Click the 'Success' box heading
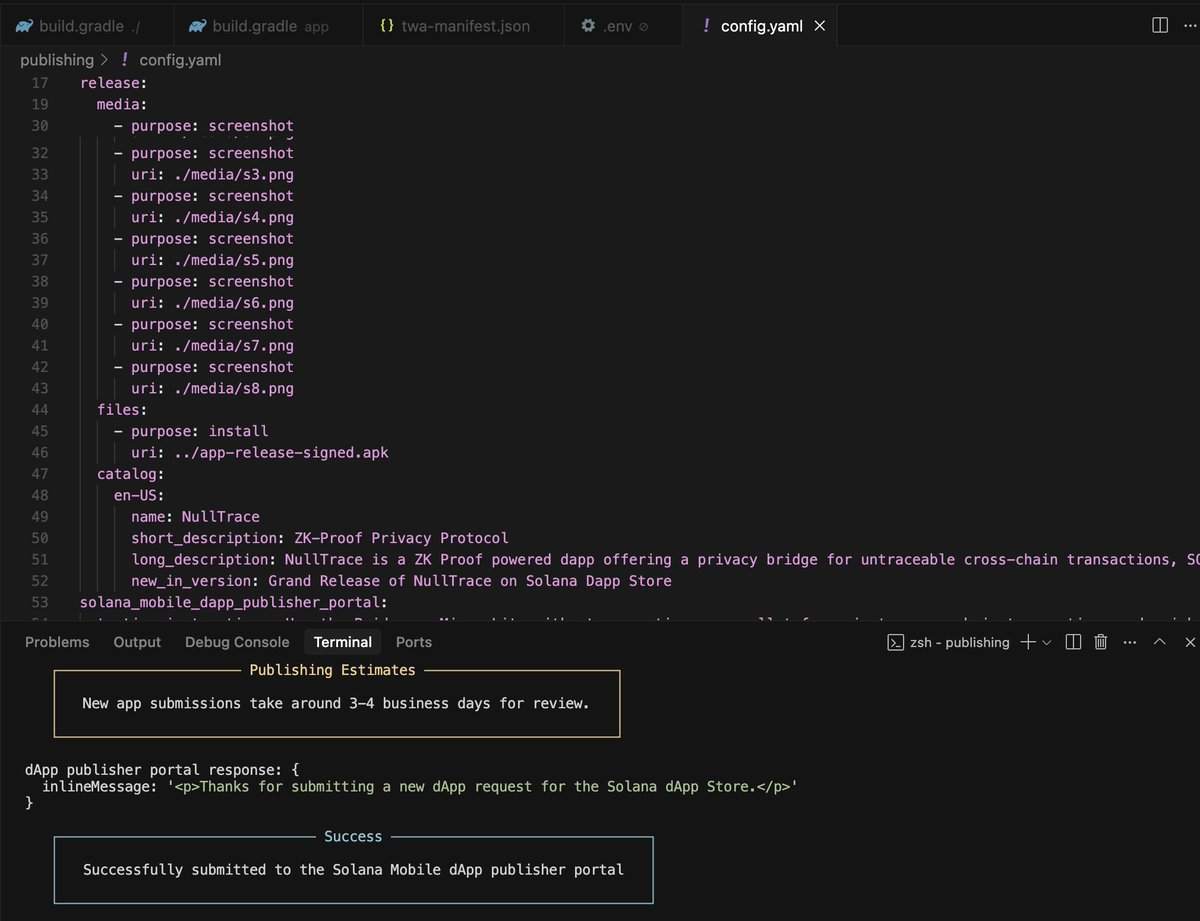The image size is (1200, 921). [x=353, y=836]
